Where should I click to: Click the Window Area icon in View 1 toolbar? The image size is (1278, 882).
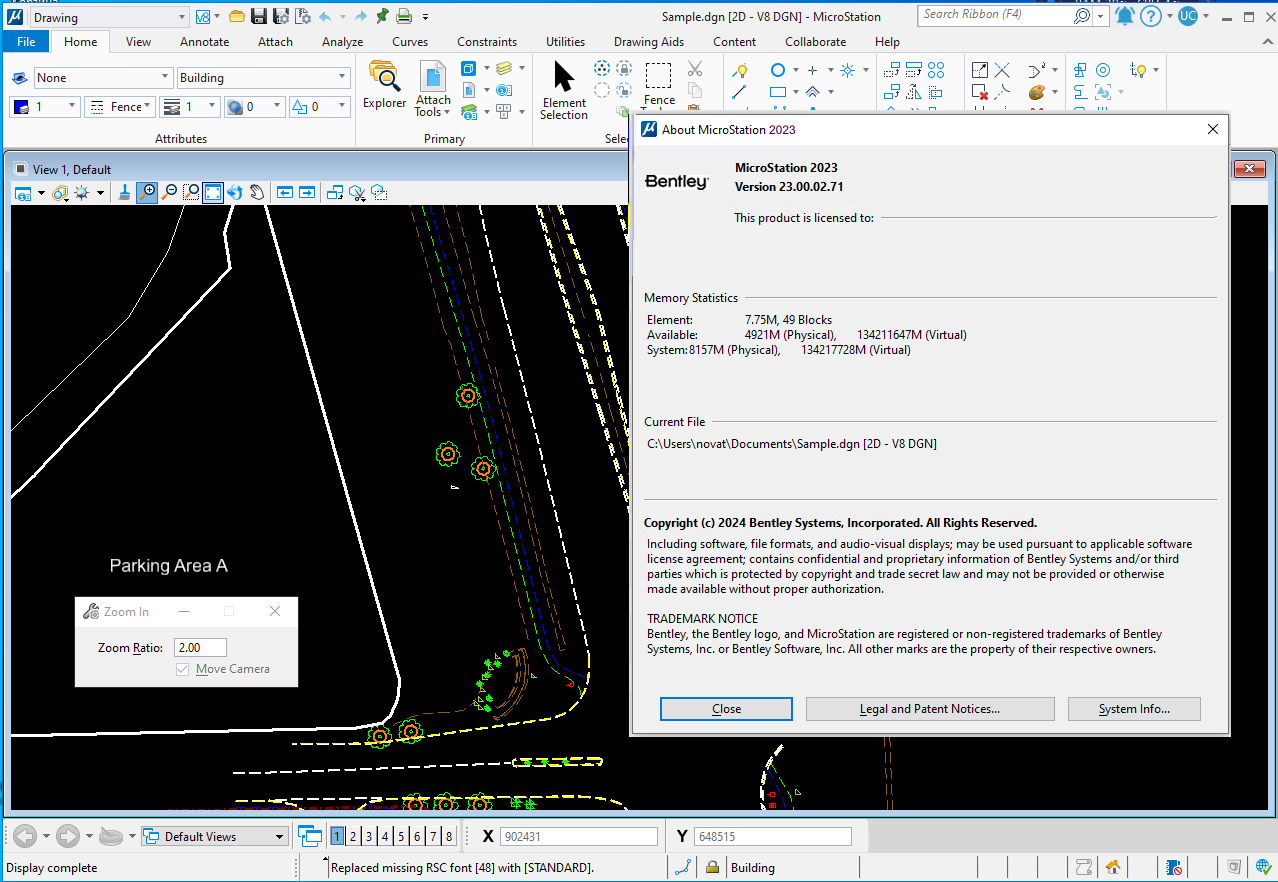point(191,193)
